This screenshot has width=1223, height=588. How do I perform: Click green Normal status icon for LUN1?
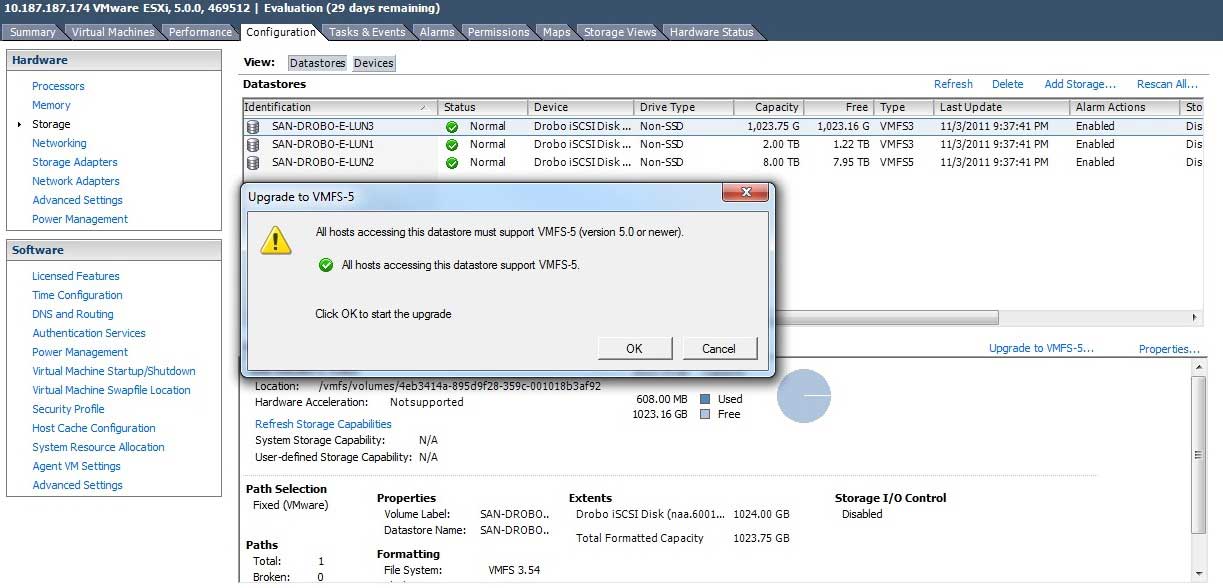pos(452,145)
